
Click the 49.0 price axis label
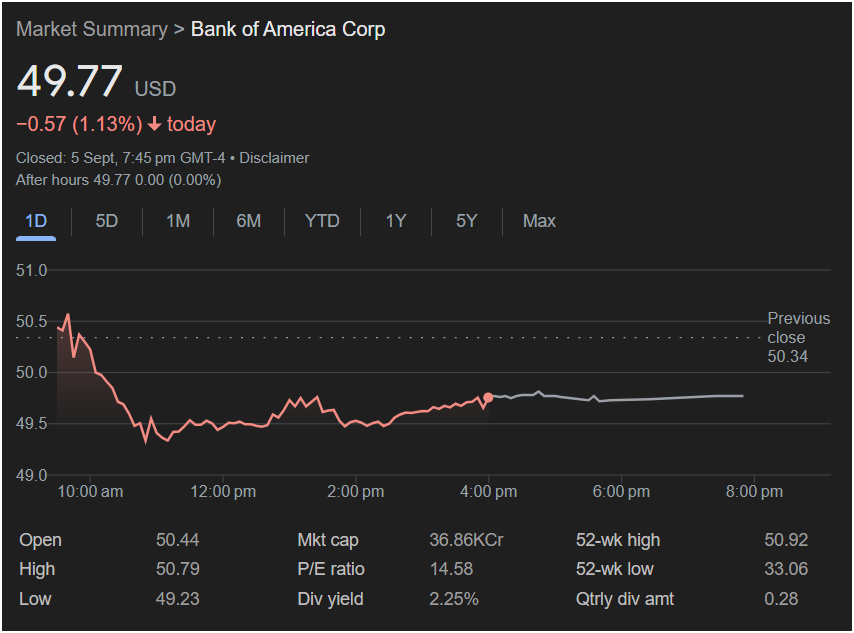[32, 475]
